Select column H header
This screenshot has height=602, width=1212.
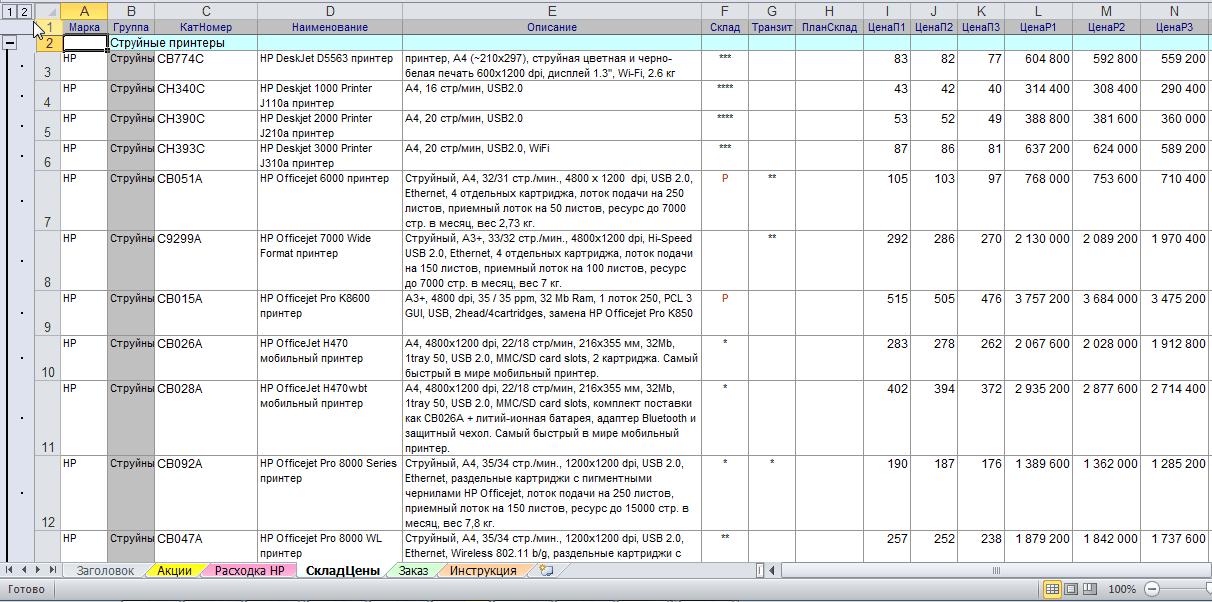click(x=829, y=9)
